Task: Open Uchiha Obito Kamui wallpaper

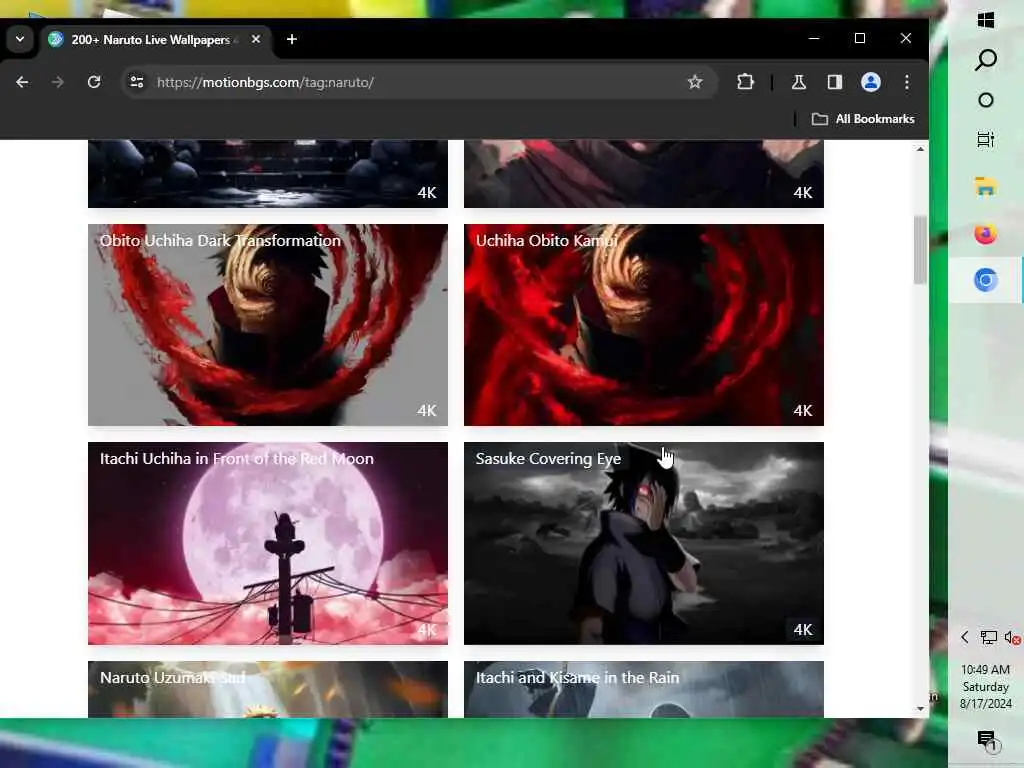Action: [x=644, y=325]
